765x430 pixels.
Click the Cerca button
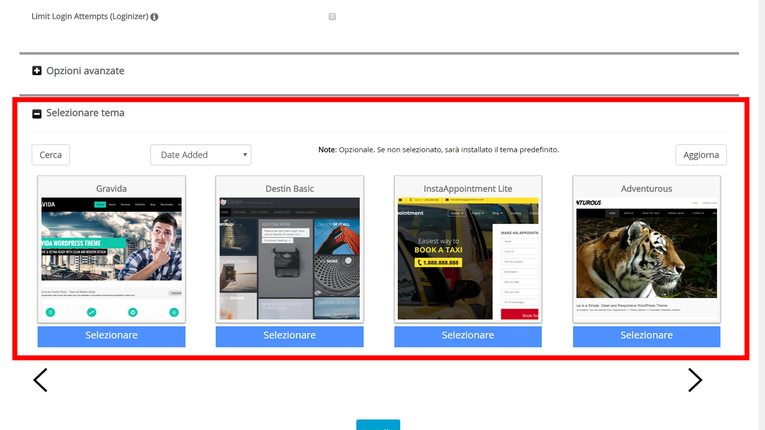[51, 155]
